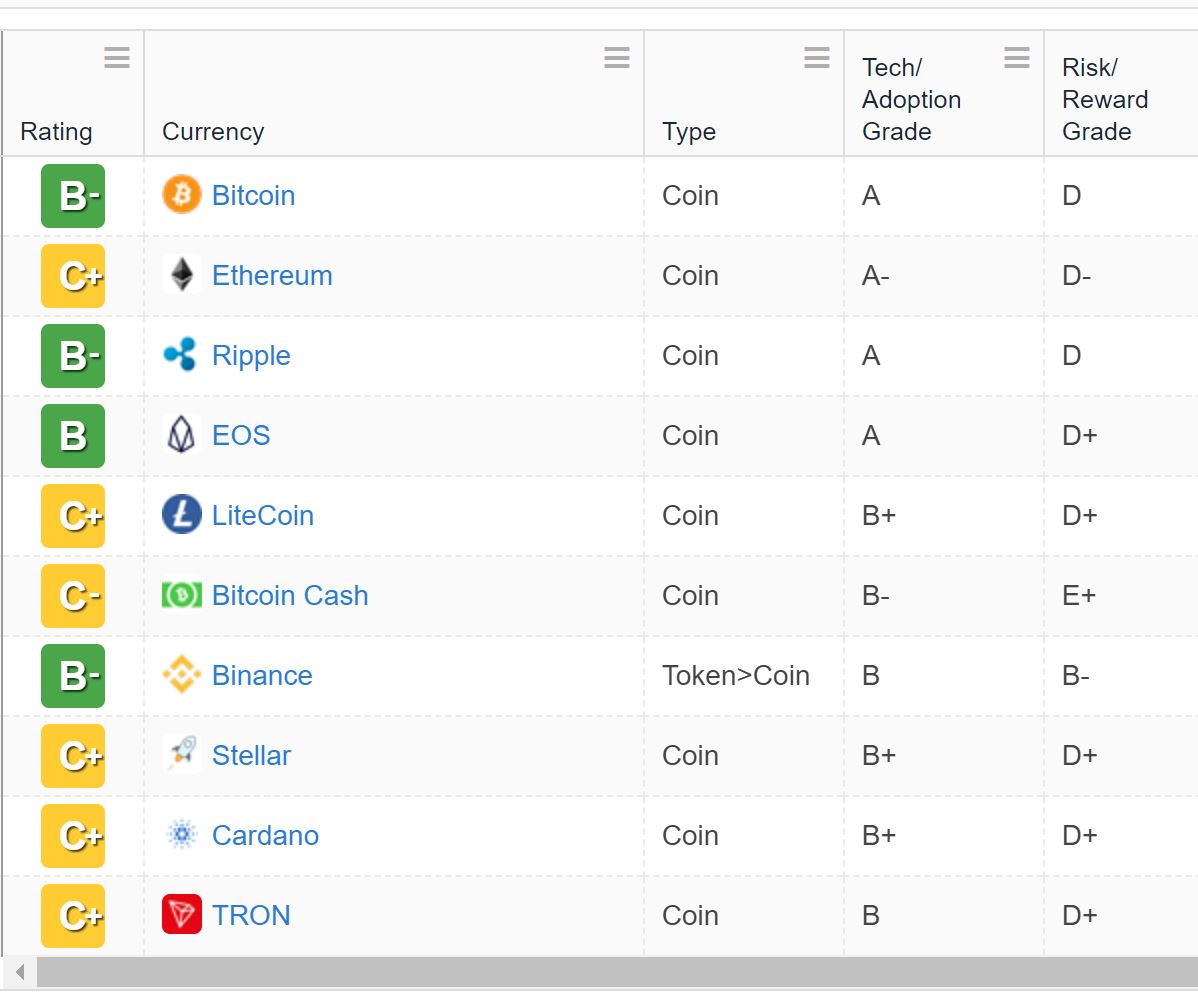The image size is (1198, 992).
Task: Open the Rating column menu icon
Action: pos(117,57)
